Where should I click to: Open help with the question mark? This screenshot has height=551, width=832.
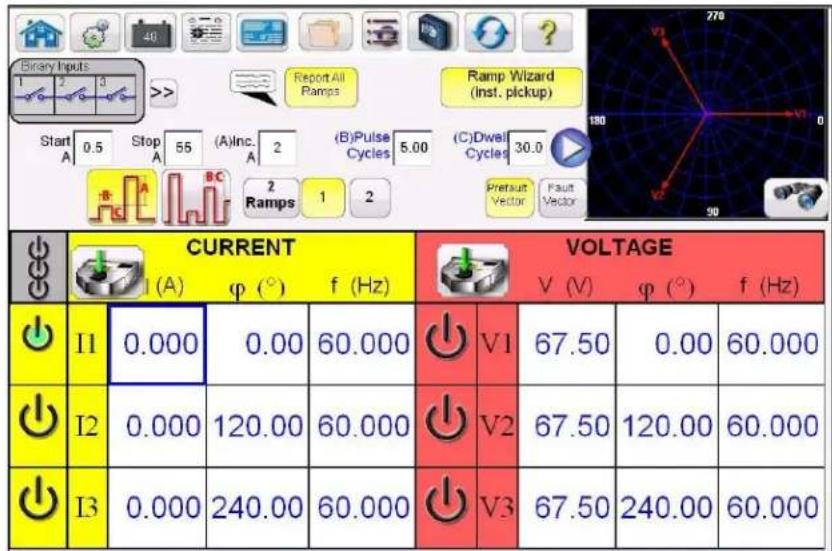(x=548, y=33)
